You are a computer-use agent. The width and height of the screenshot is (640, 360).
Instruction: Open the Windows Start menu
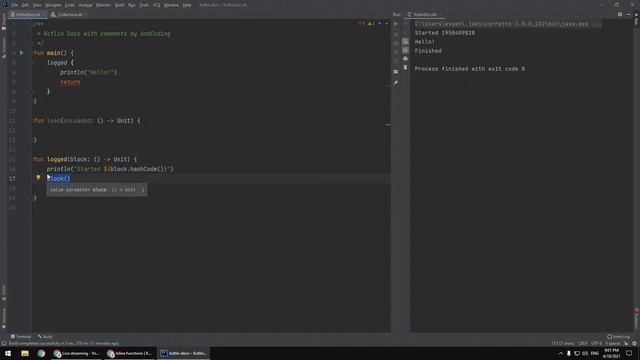(8, 353)
